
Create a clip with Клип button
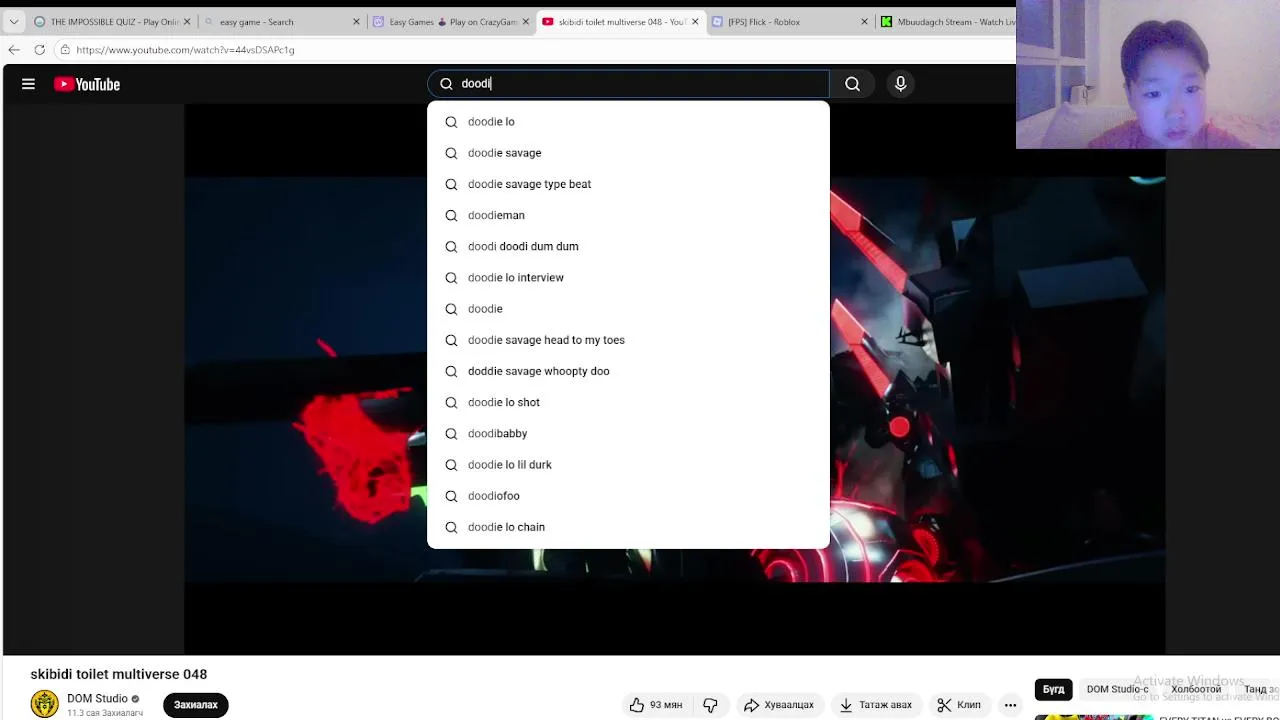[x=959, y=705]
